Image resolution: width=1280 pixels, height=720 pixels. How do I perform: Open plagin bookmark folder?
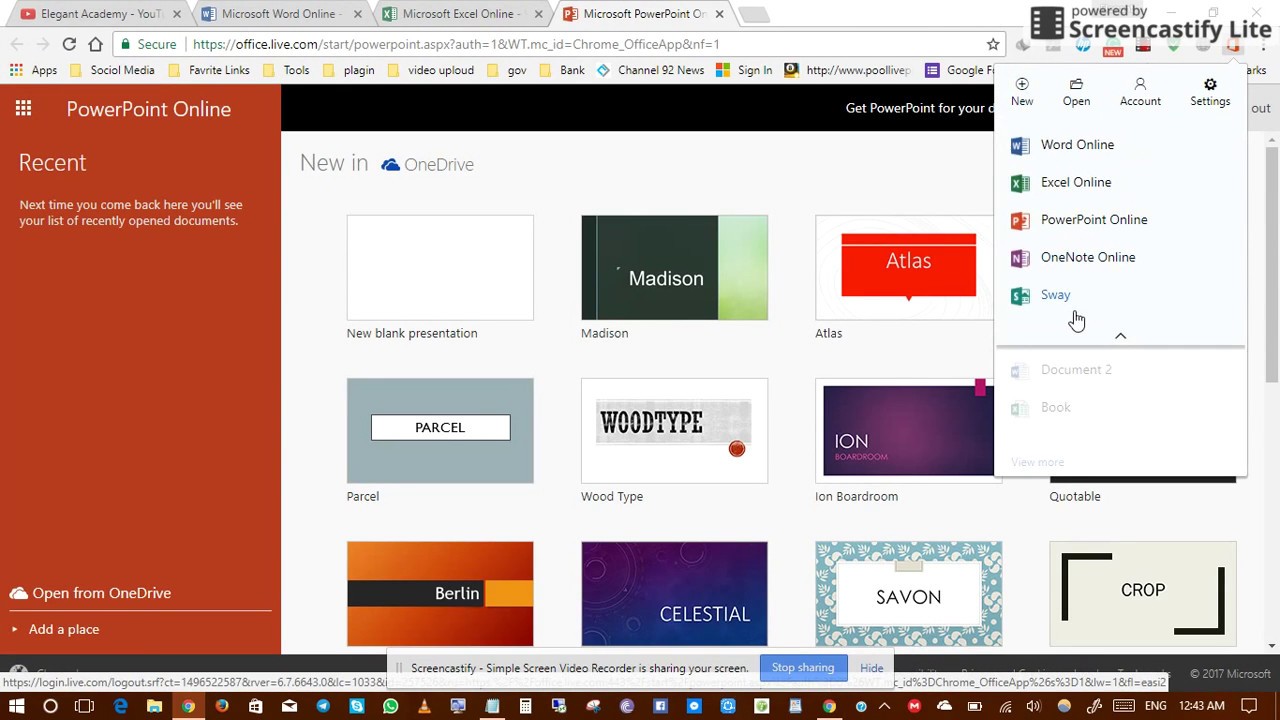pyautogui.click(x=348, y=70)
